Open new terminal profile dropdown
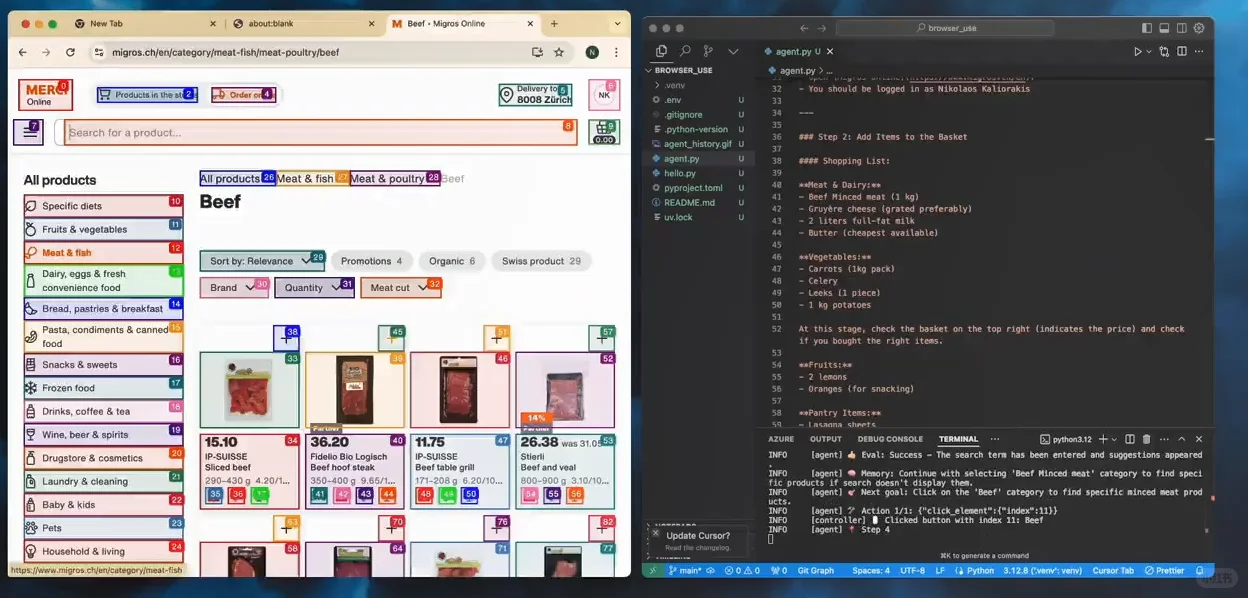The image size is (1248, 598). [1116, 439]
